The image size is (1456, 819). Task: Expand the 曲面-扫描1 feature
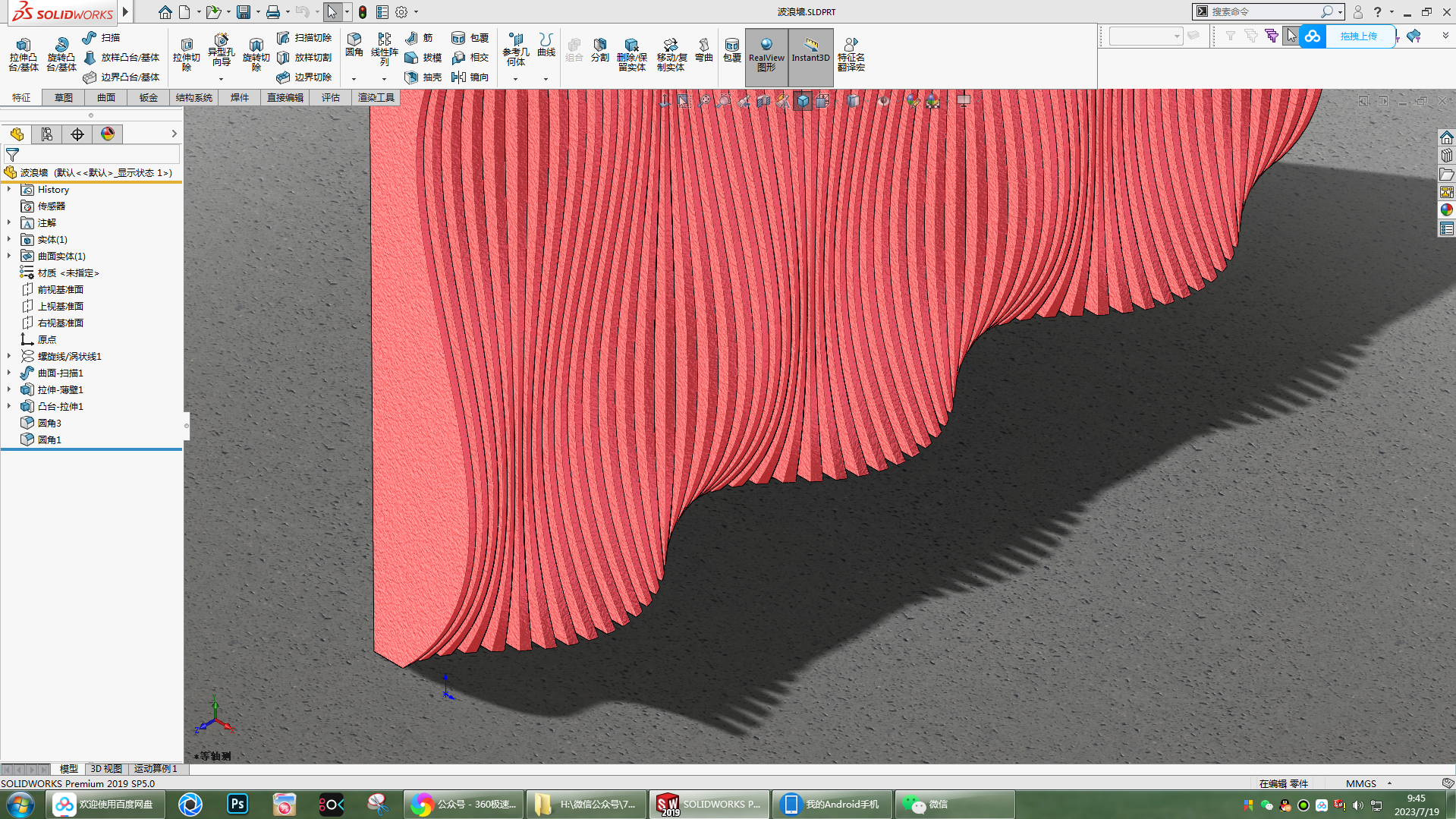(9, 373)
